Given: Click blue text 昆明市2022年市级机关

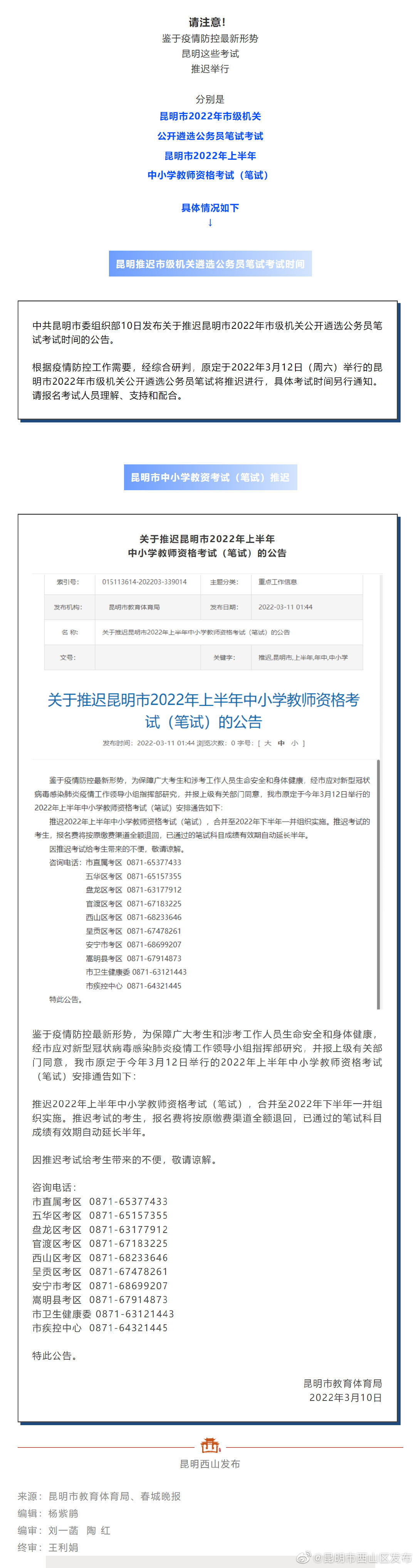Looking at the screenshot, I should 210,116.
